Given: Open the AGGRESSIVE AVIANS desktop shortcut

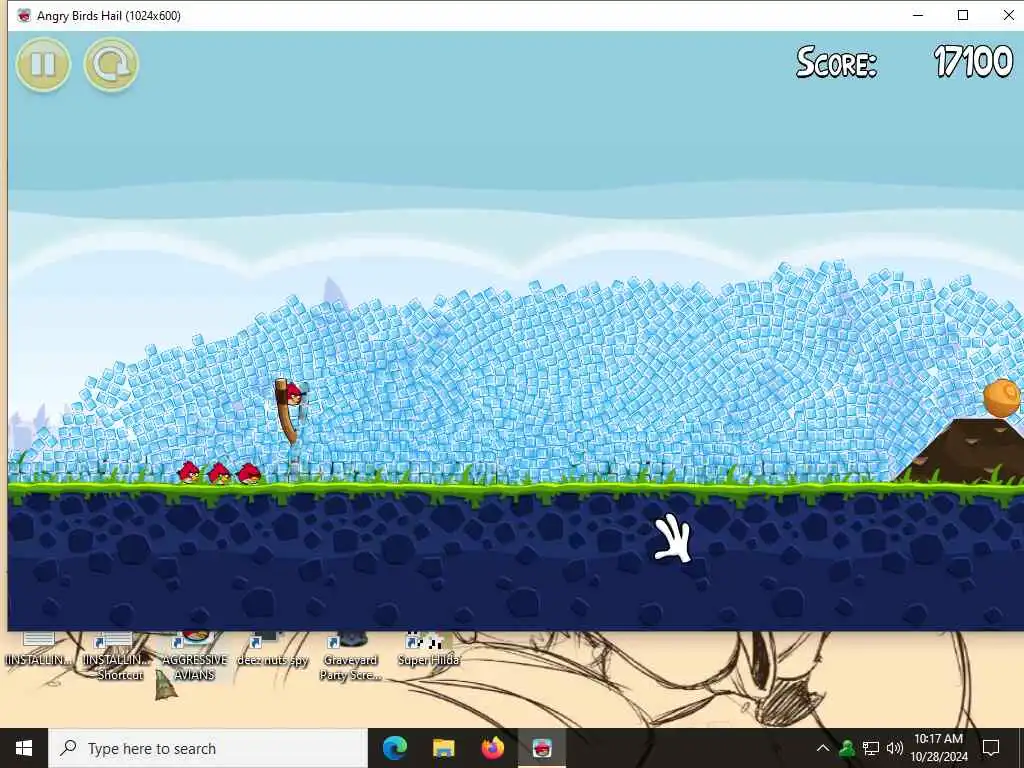Looking at the screenshot, I should (195, 658).
